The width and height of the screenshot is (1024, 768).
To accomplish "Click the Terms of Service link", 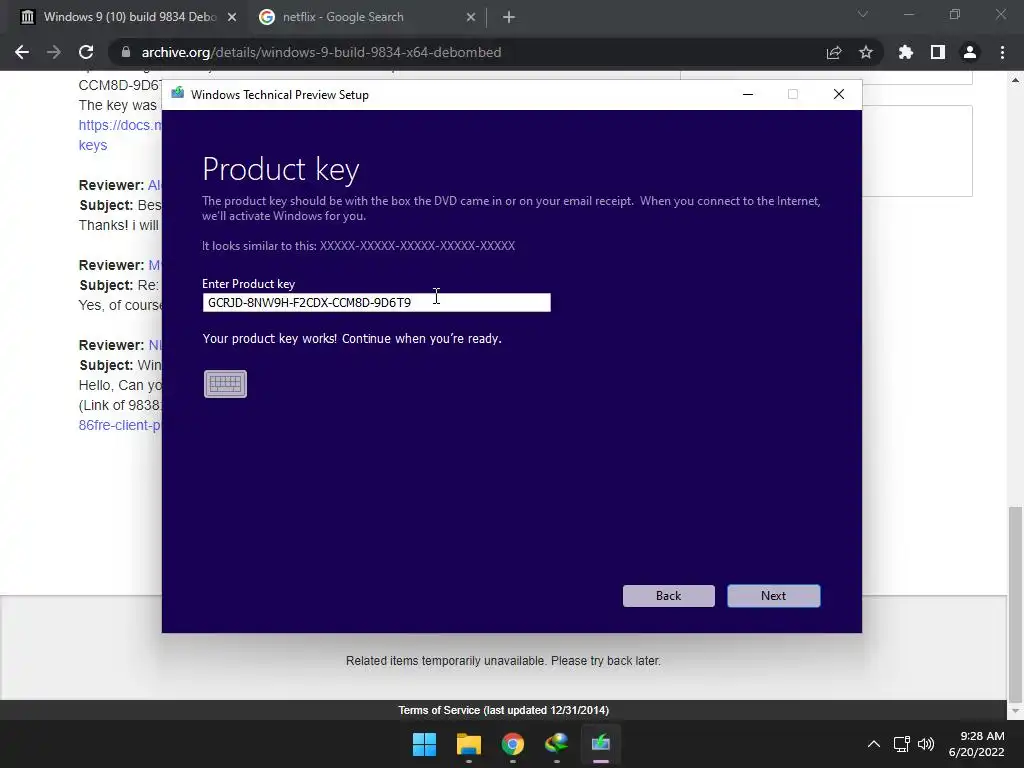I will [504, 710].
